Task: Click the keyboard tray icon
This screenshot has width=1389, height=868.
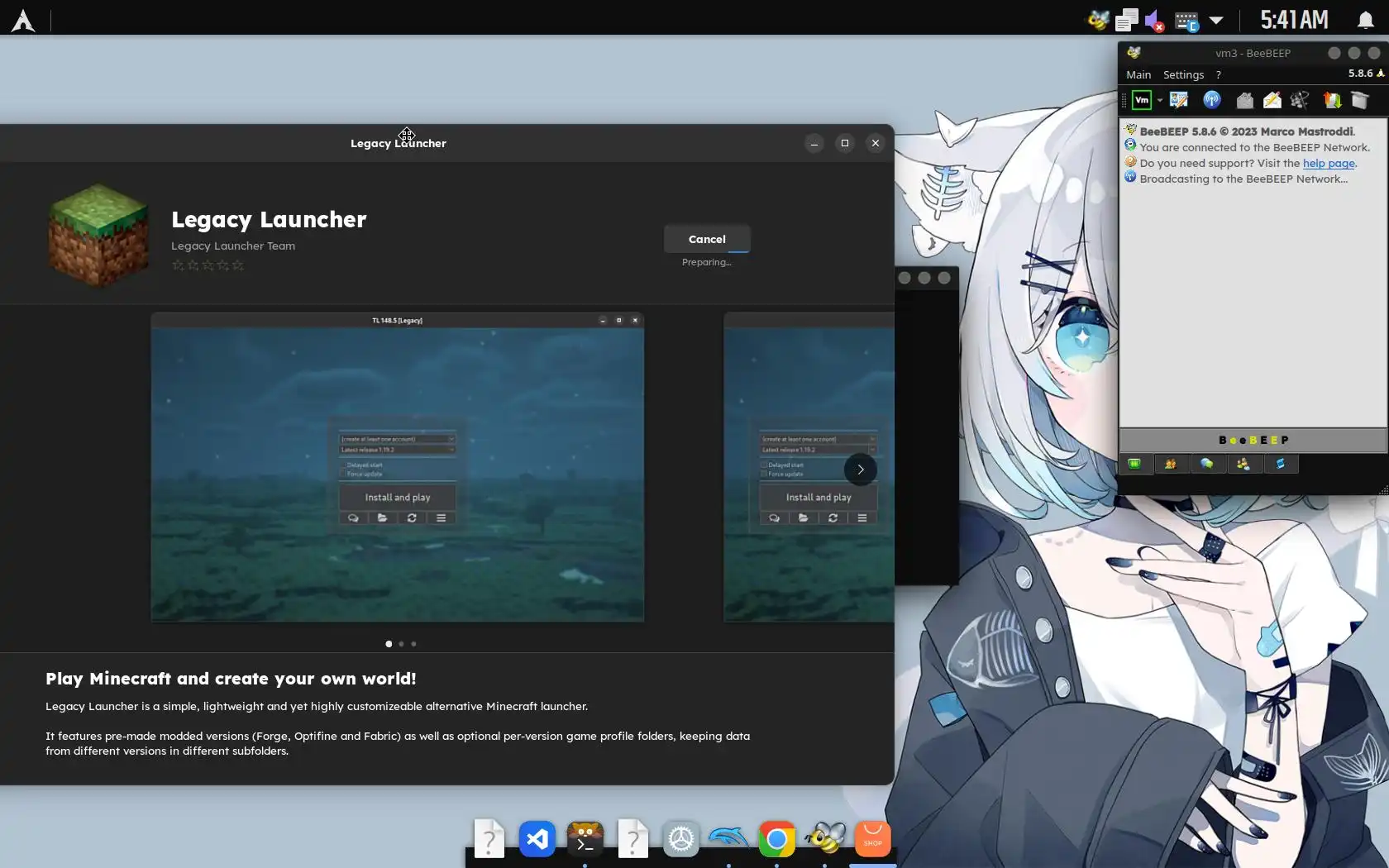Action: tap(1186, 21)
